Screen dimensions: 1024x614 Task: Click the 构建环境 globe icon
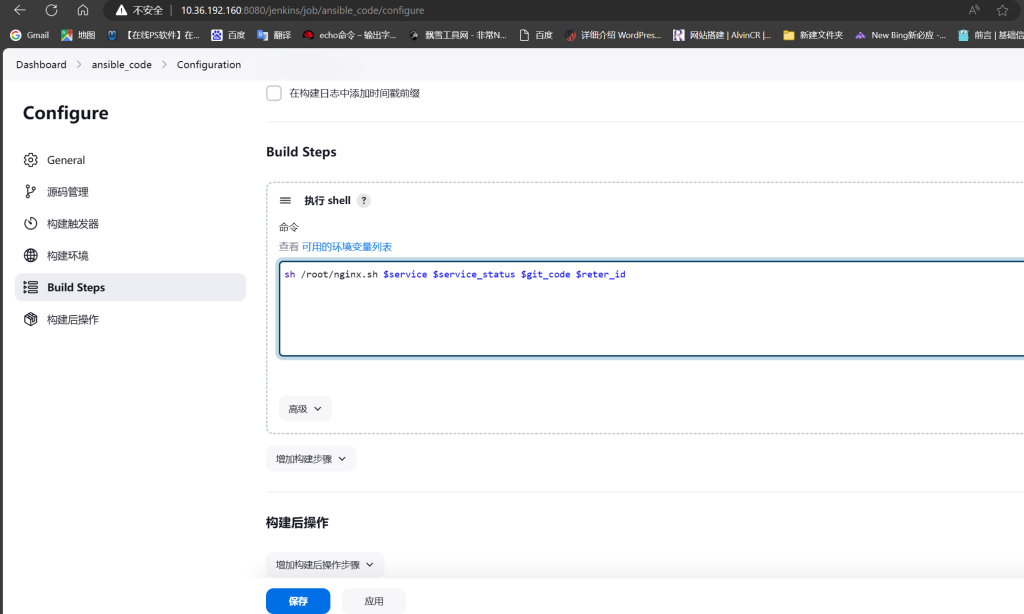click(x=31, y=255)
